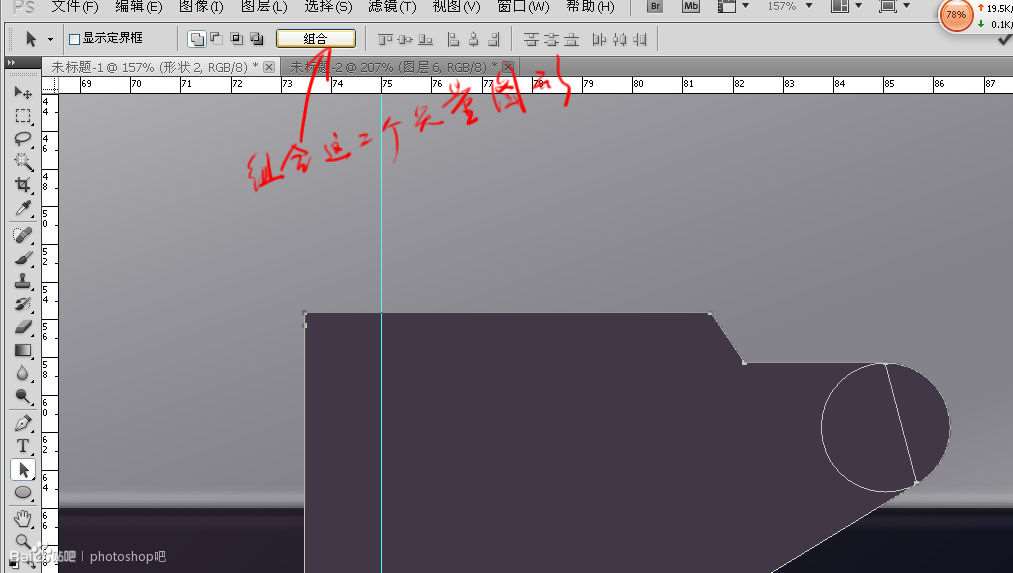Distribute right edges of paths

(640, 40)
